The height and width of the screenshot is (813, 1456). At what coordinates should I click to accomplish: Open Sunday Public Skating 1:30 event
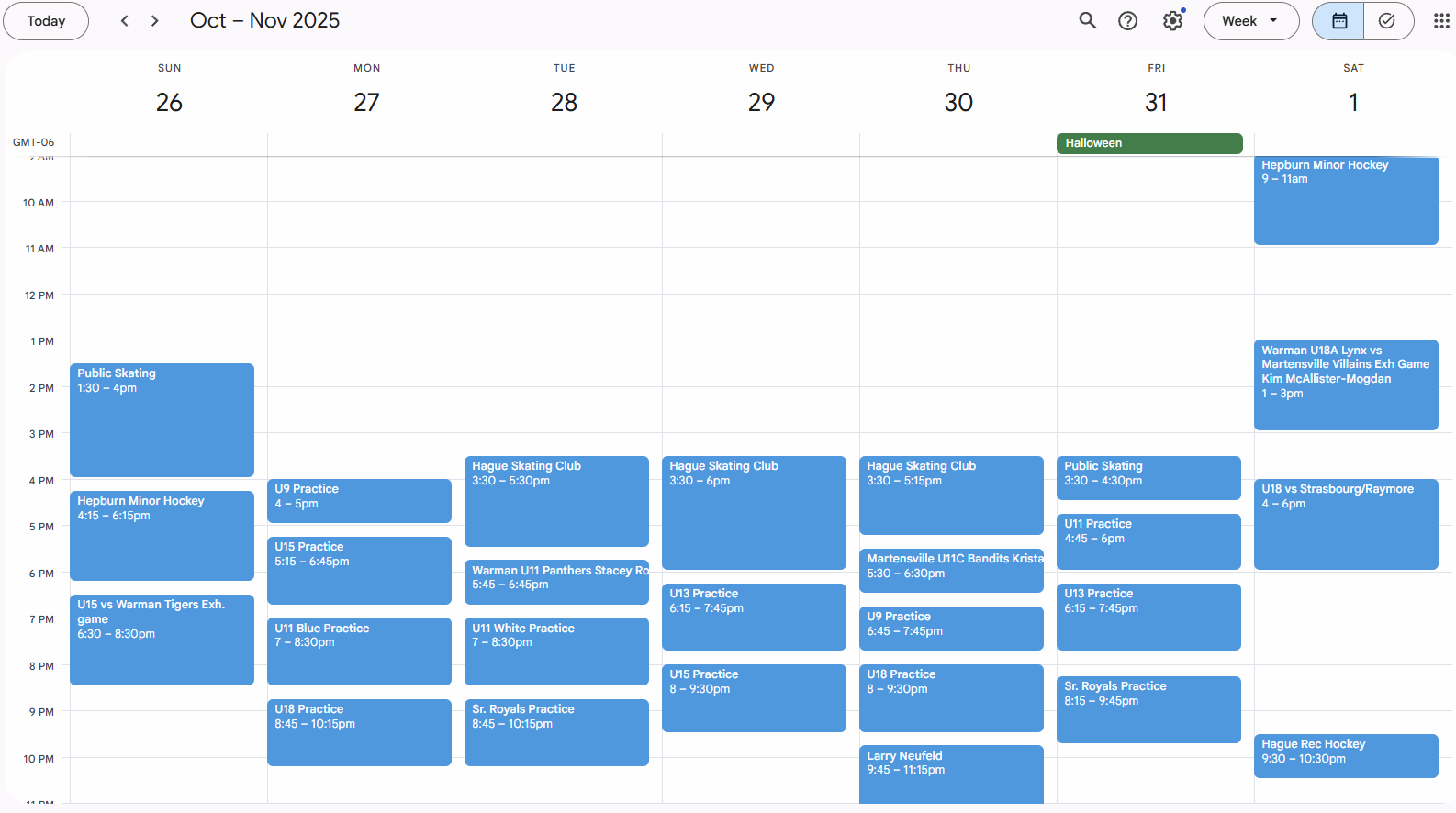click(162, 419)
